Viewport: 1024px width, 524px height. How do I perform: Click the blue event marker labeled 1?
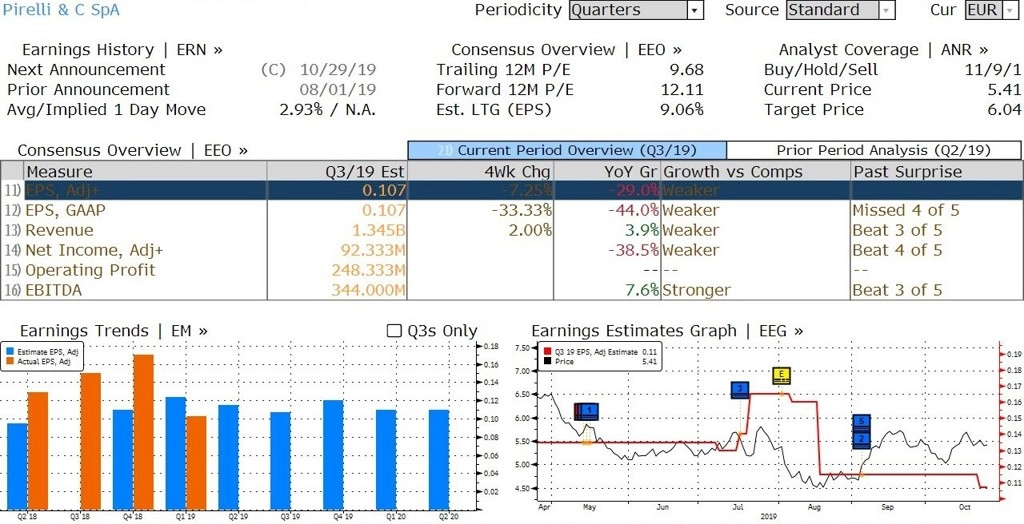pyautogui.click(x=588, y=411)
